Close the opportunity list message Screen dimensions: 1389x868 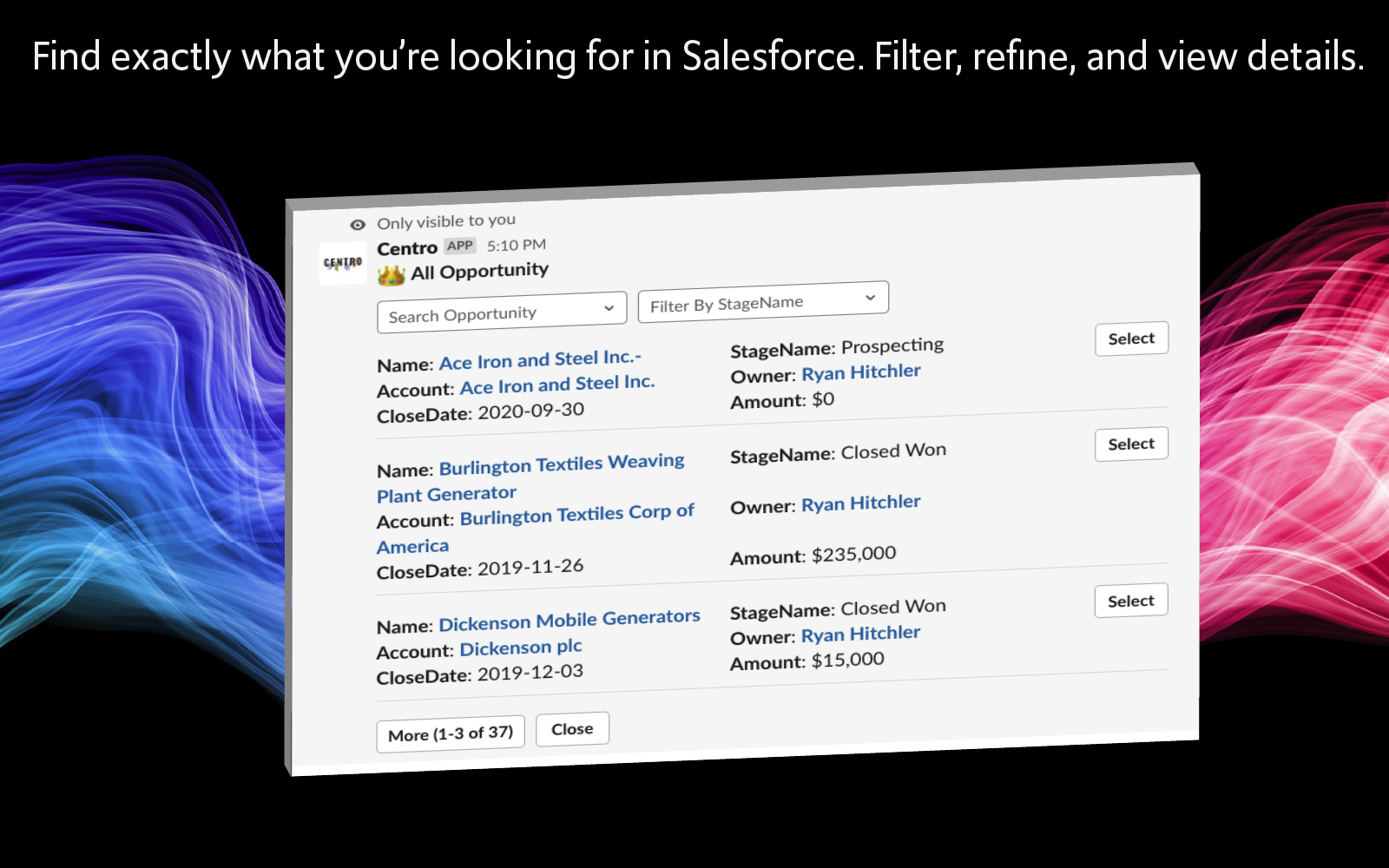point(572,729)
